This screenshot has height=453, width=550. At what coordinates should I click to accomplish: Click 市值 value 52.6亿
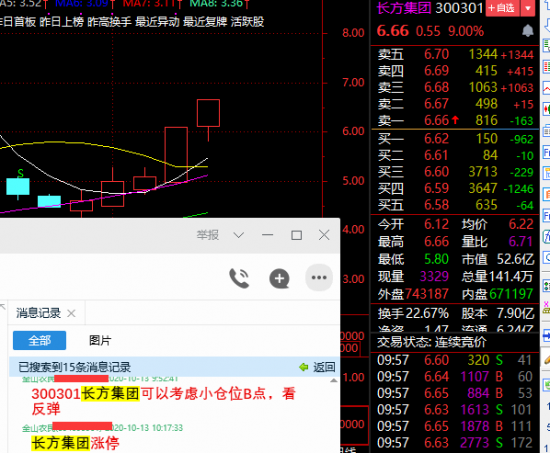[x=515, y=259]
